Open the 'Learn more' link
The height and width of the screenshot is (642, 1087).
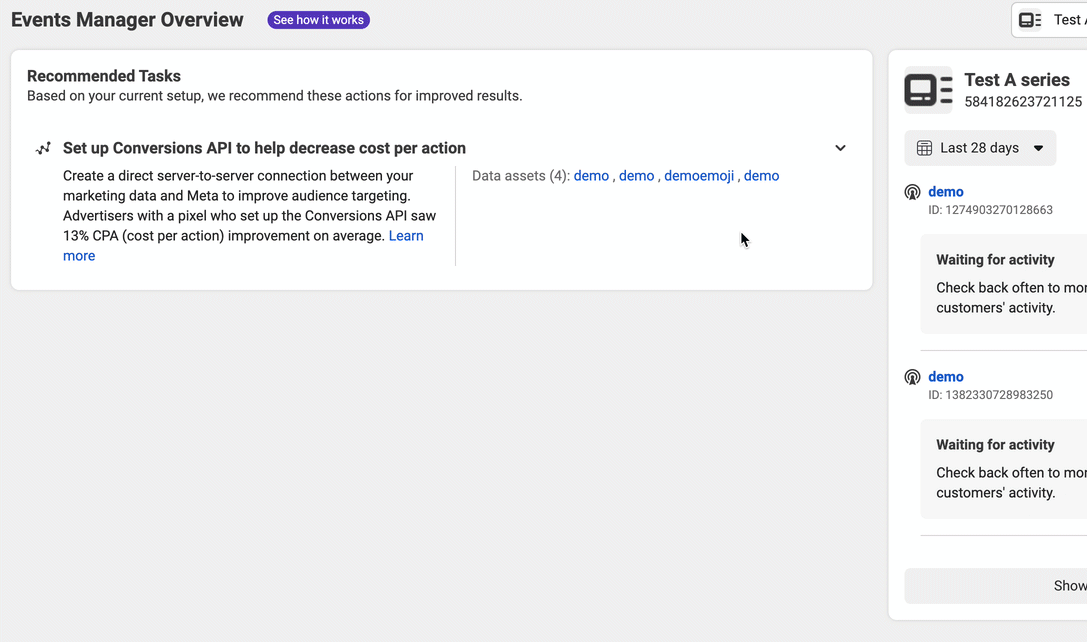(243, 245)
